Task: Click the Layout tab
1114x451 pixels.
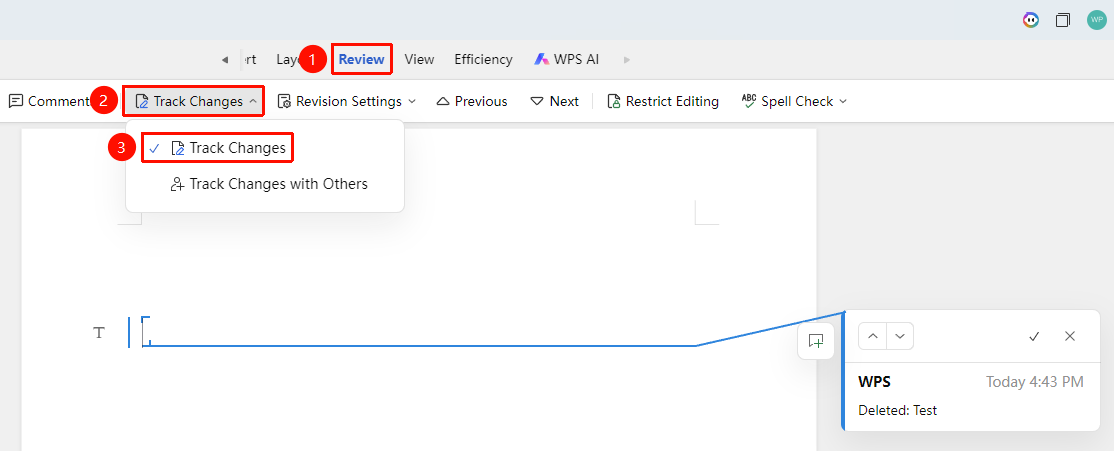Action: coord(289,60)
